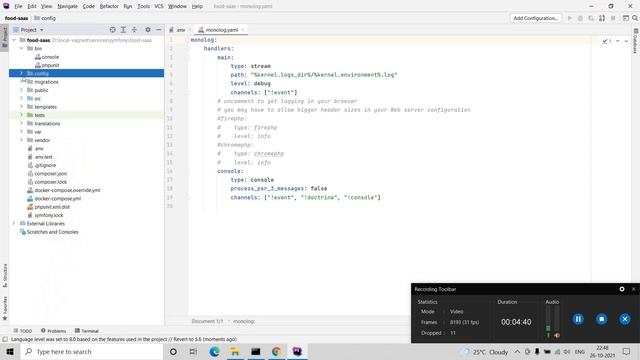Click the Windows Start button
The width and height of the screenshot is (640, 360).
[x=10, y=351]
